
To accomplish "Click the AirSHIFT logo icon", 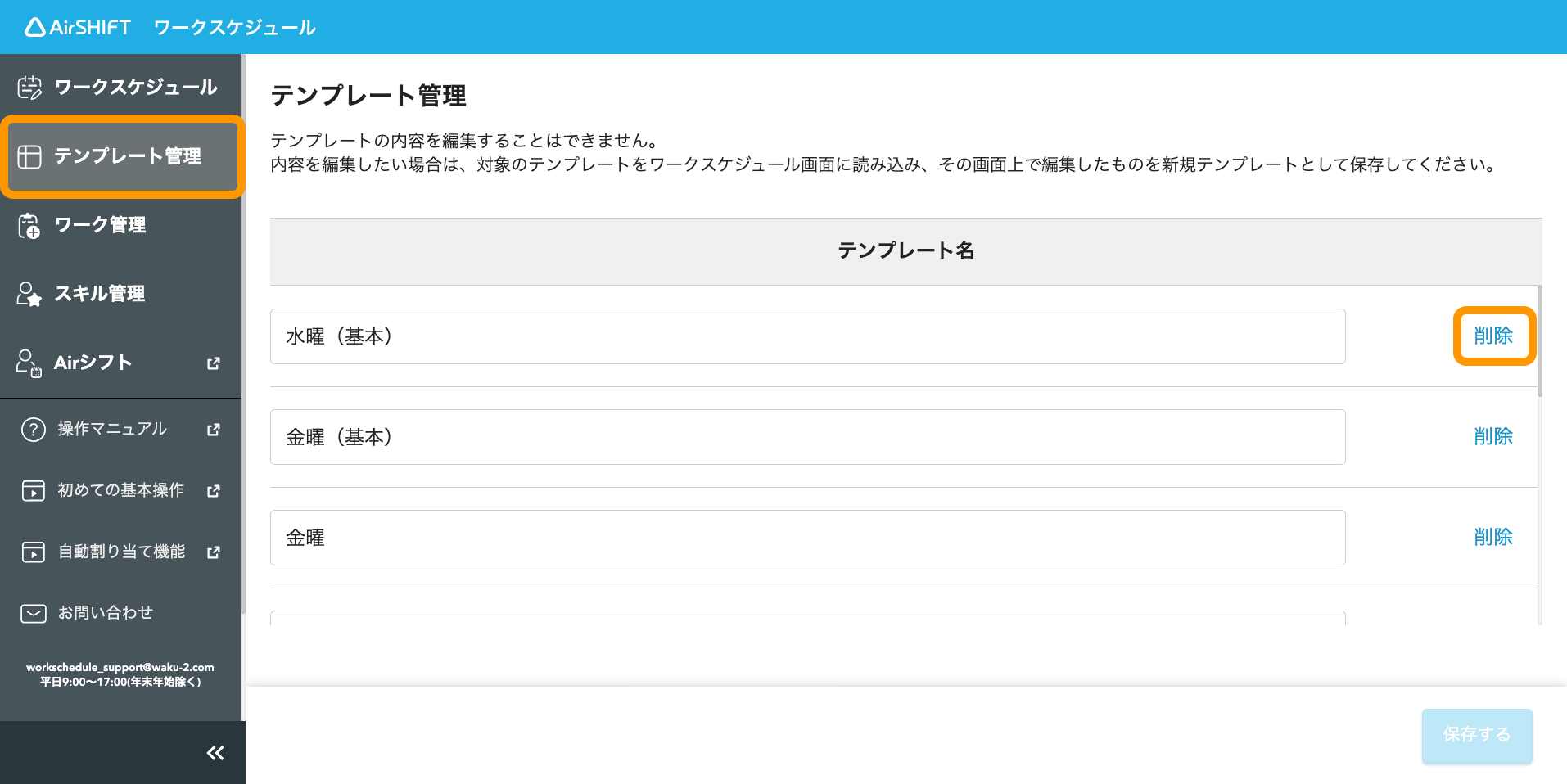I will tap(35, 28).
